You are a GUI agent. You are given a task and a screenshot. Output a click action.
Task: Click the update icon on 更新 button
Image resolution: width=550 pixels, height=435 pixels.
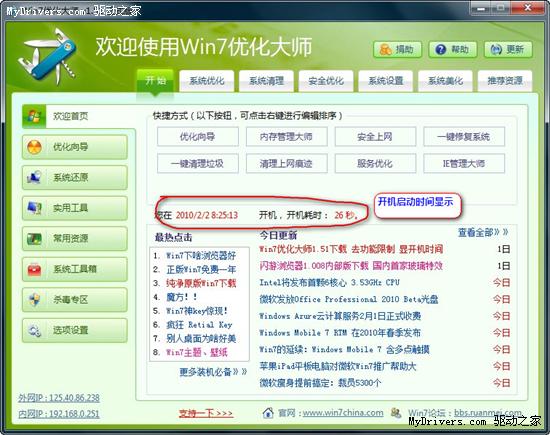coord(496,49)
